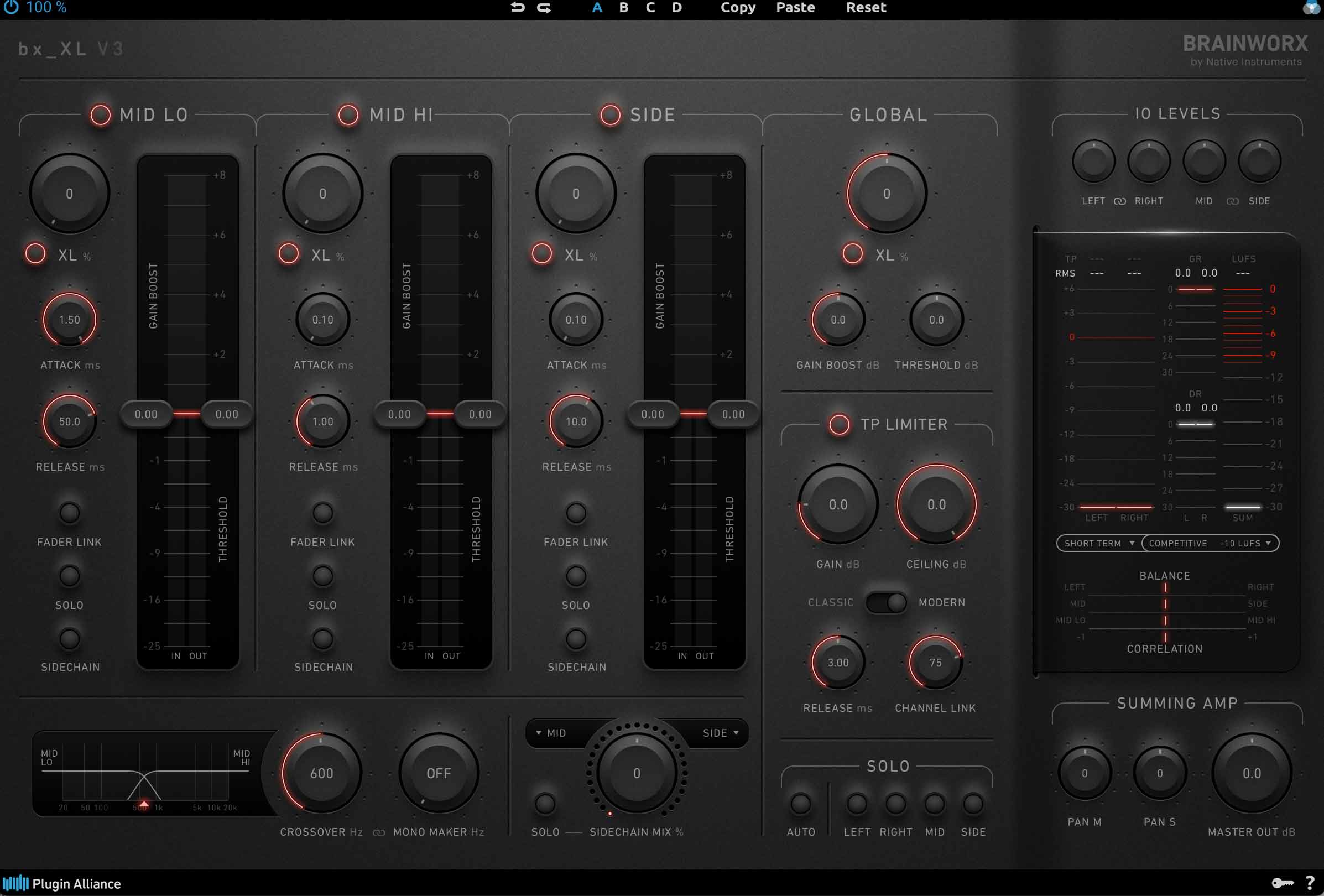The width and height of the screenshot is (1324, 896).
Task: Click the redo arrow icon
Action: point(545,7)
